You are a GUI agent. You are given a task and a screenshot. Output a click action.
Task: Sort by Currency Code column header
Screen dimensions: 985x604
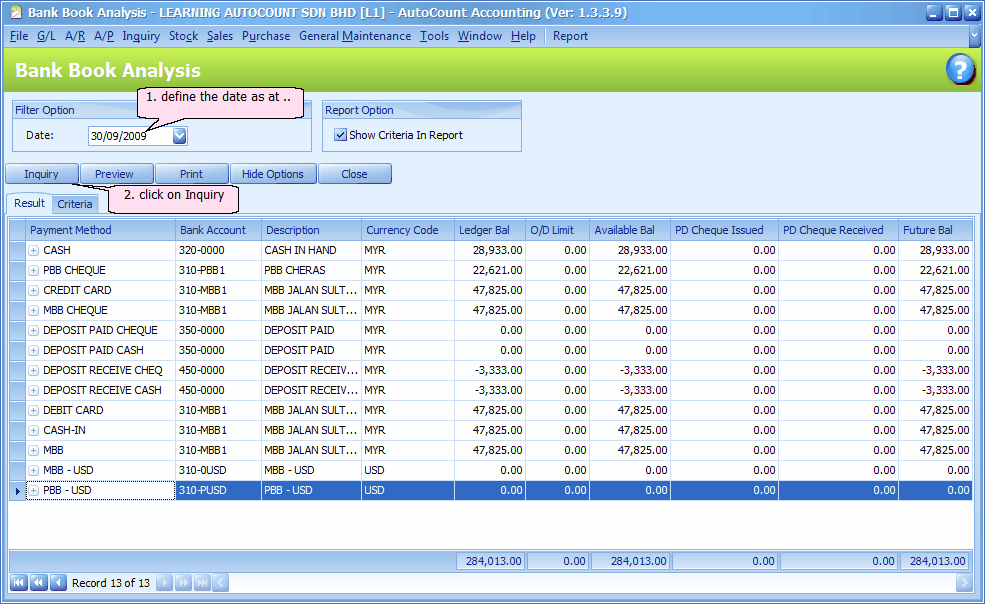point(408,230)
